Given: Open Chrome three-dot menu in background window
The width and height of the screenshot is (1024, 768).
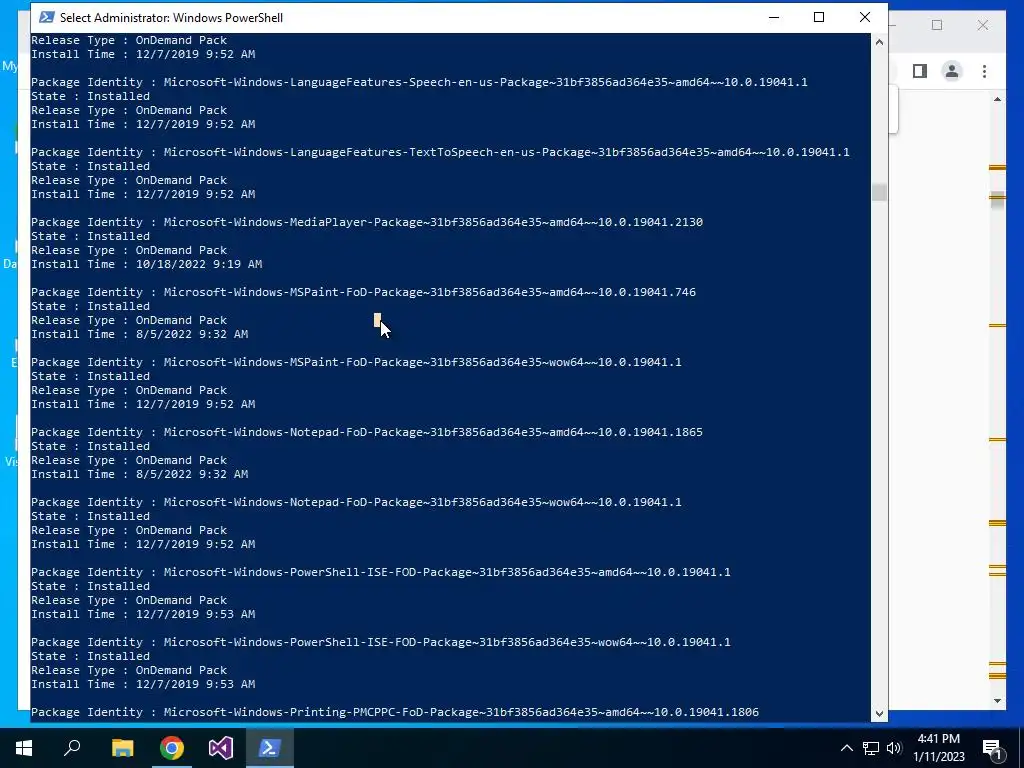Looking at the screenshot, I should (984, 71).
